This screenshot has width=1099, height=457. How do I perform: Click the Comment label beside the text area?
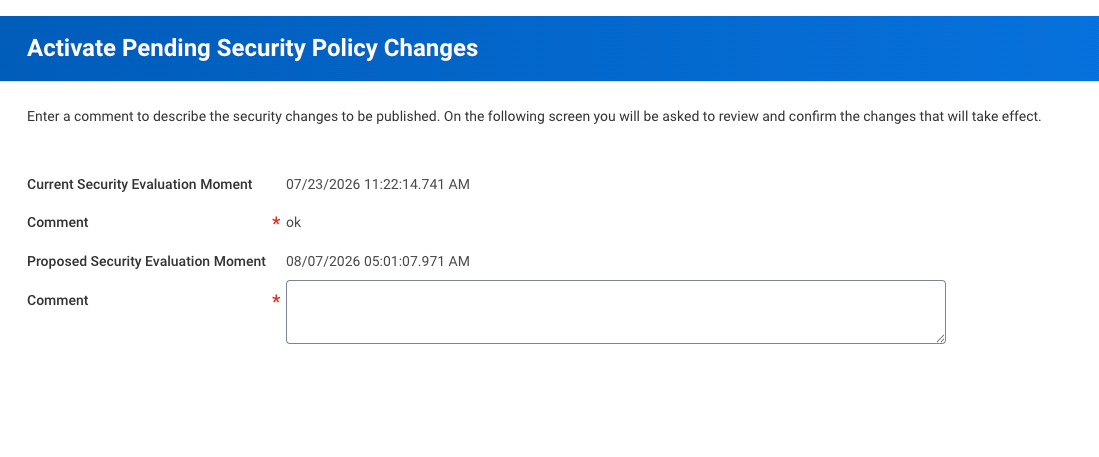[57, 300]
